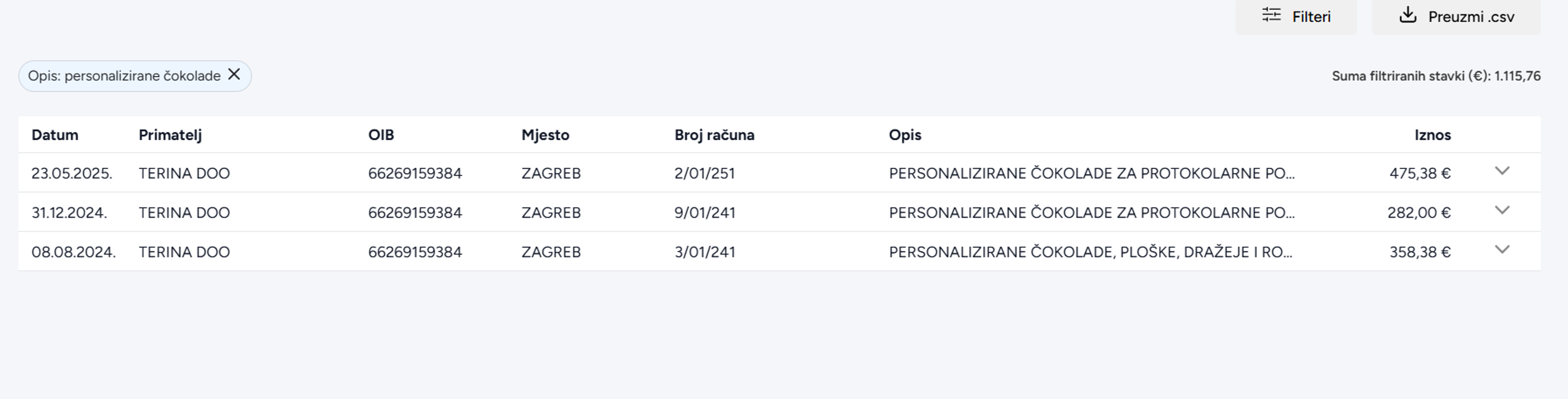Click the Mjesto column header
This screenshot has width=1568, height=399.
[x=545, y=135]
